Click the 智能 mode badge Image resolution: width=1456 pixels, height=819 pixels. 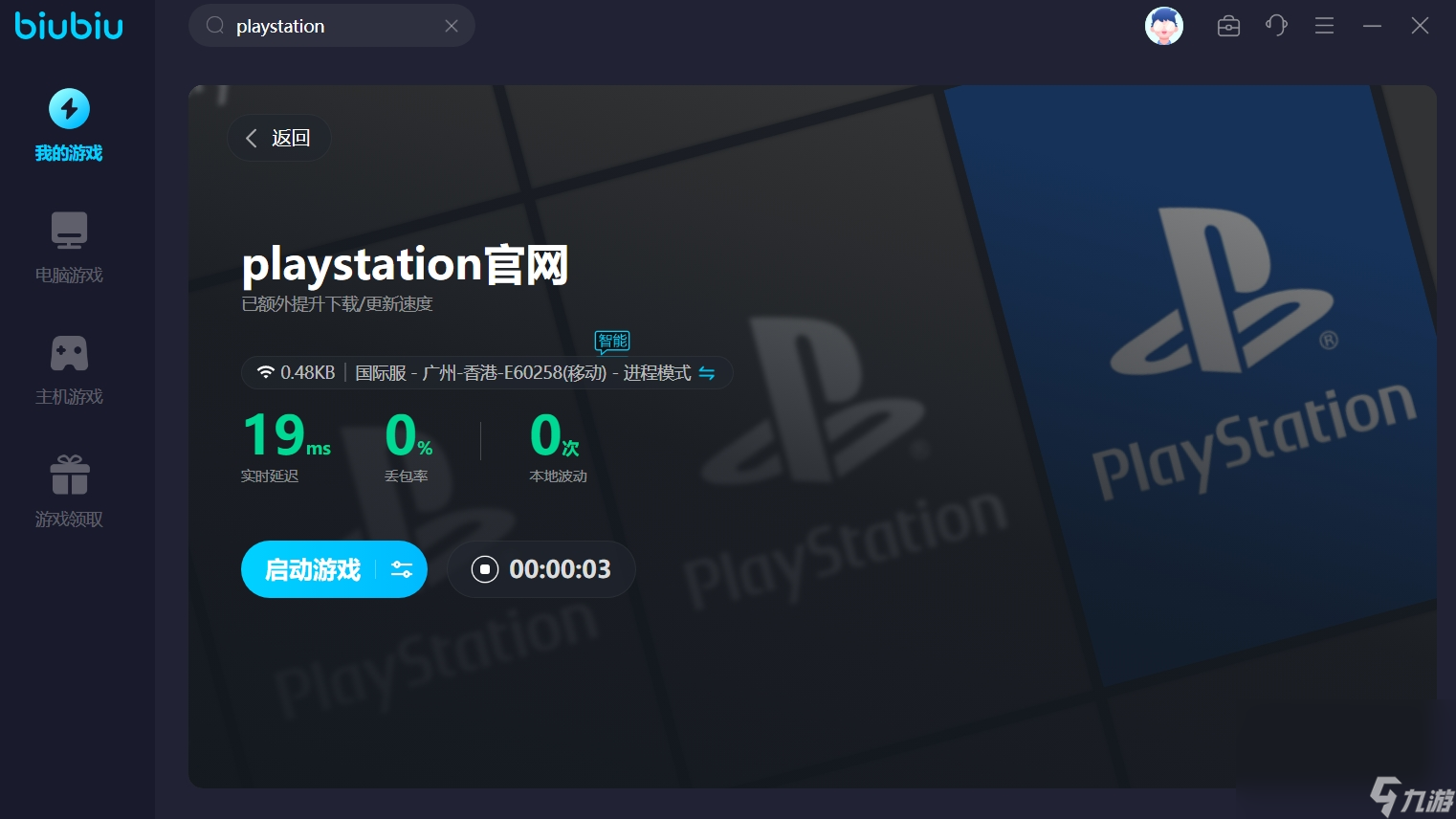tap(612, 341)
